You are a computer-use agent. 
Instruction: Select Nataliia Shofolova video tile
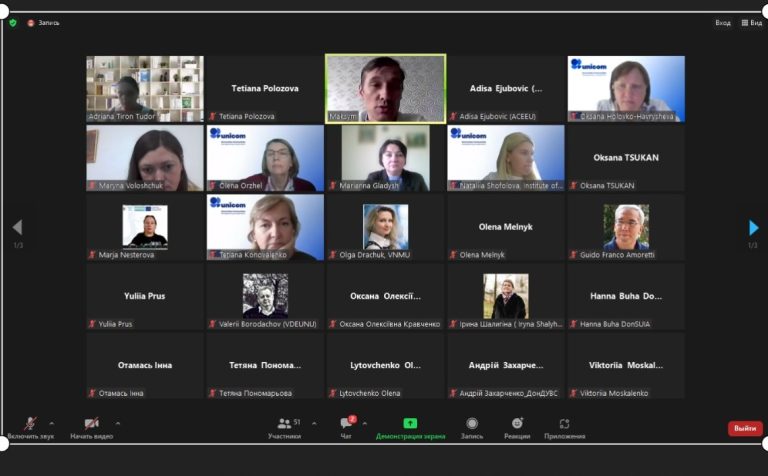tap(505, 158)
